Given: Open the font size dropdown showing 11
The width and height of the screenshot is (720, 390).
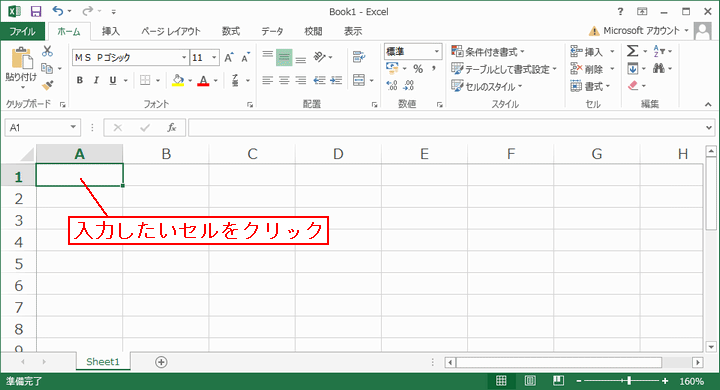Looking at the screenshot, I should coord(214,57).
